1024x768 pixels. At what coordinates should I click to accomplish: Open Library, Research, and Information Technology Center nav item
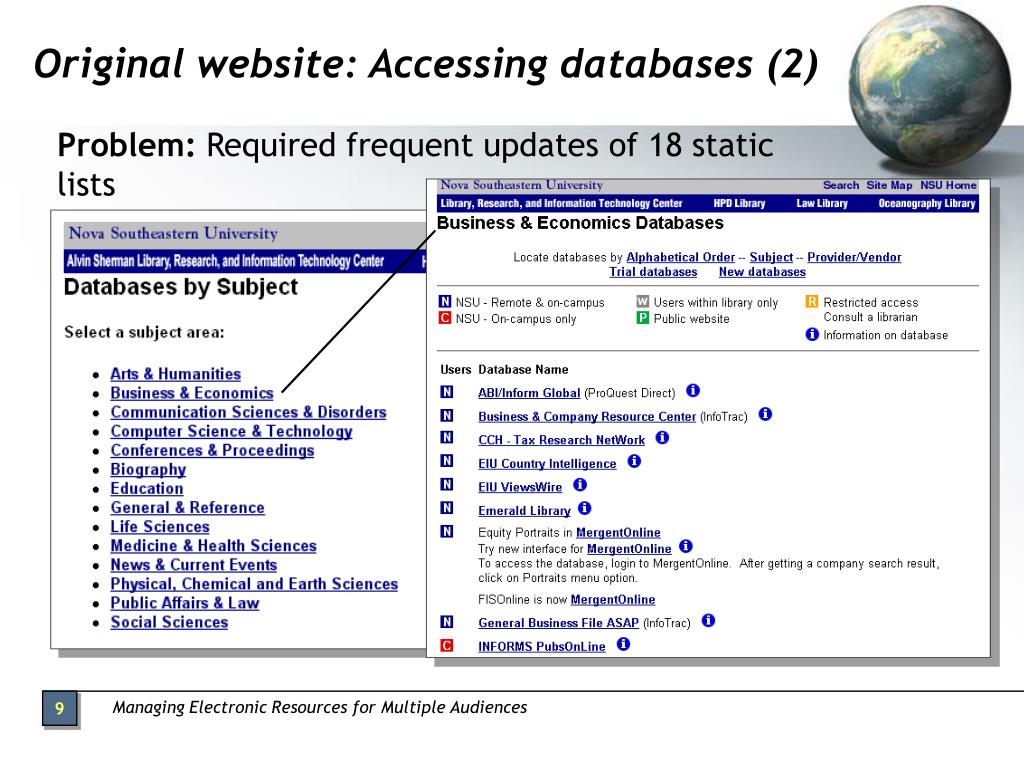tap(561, 203)
